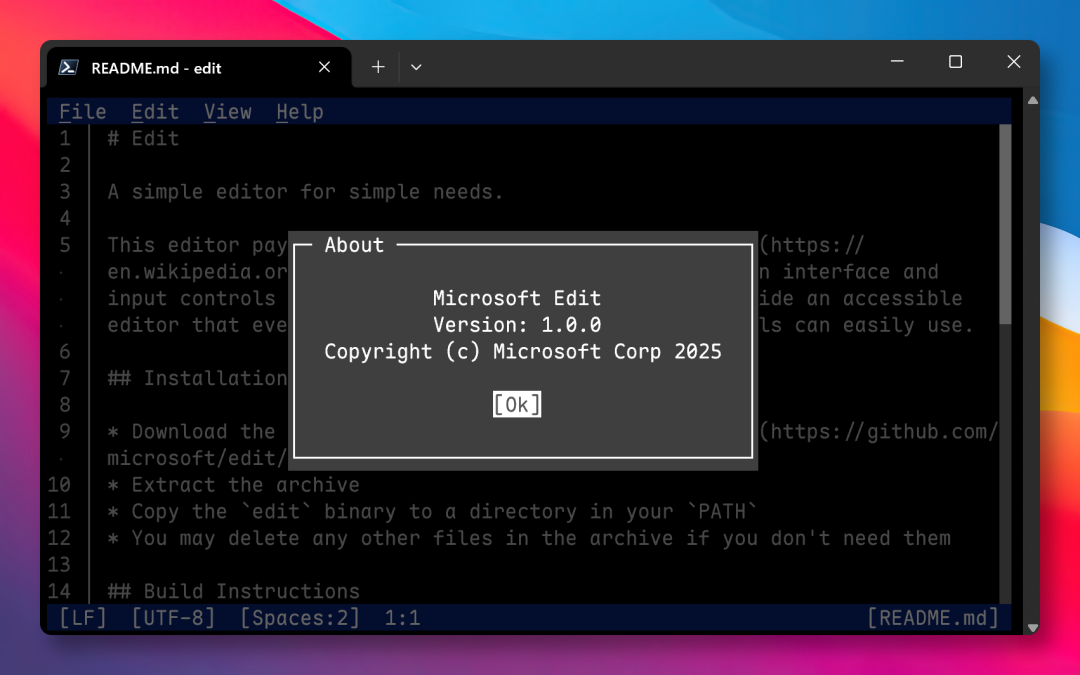Open the File menu

coord(83,112)
